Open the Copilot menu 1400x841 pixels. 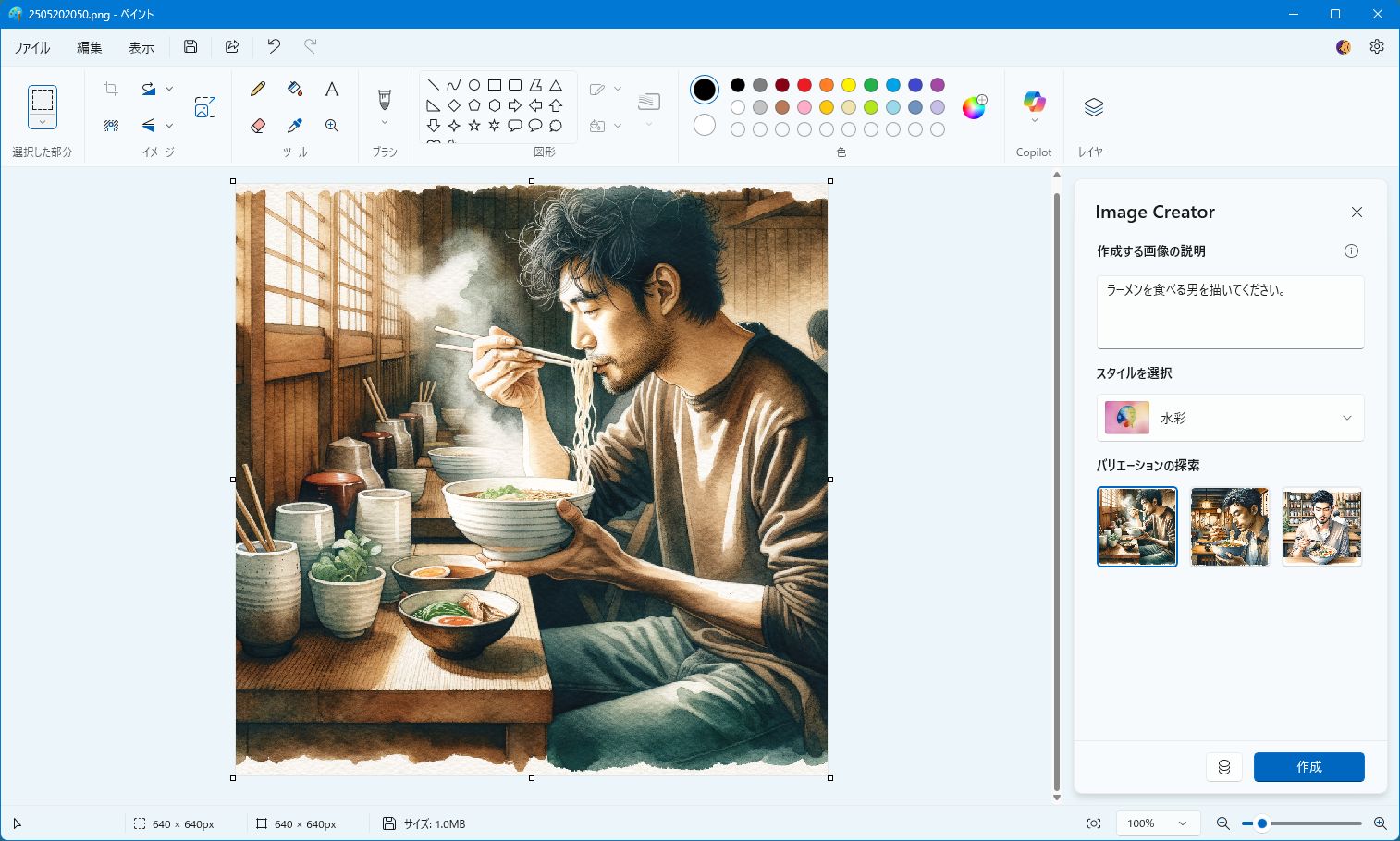click(1034, 106)
